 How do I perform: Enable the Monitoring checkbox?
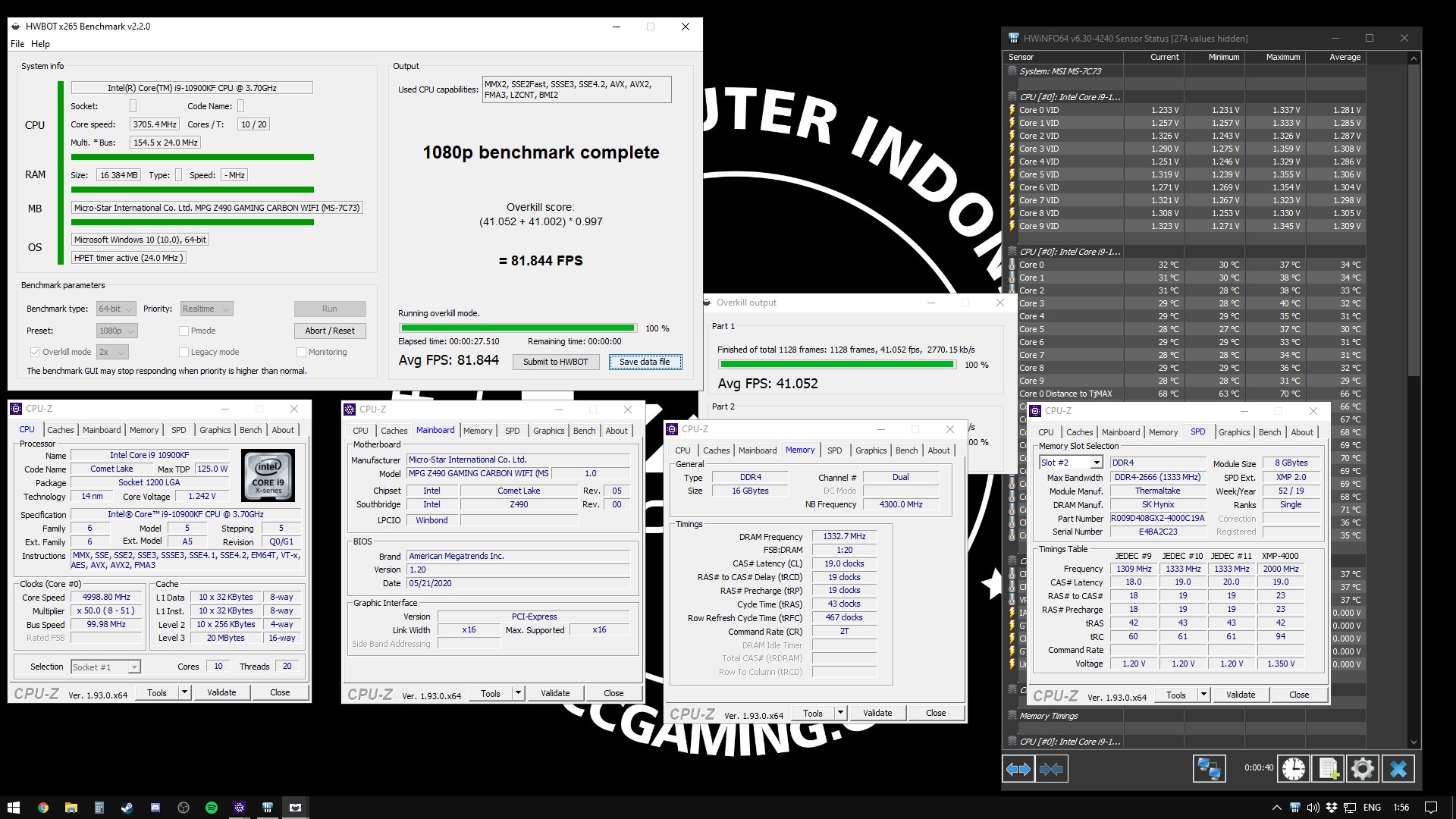(x=301, y=352)
